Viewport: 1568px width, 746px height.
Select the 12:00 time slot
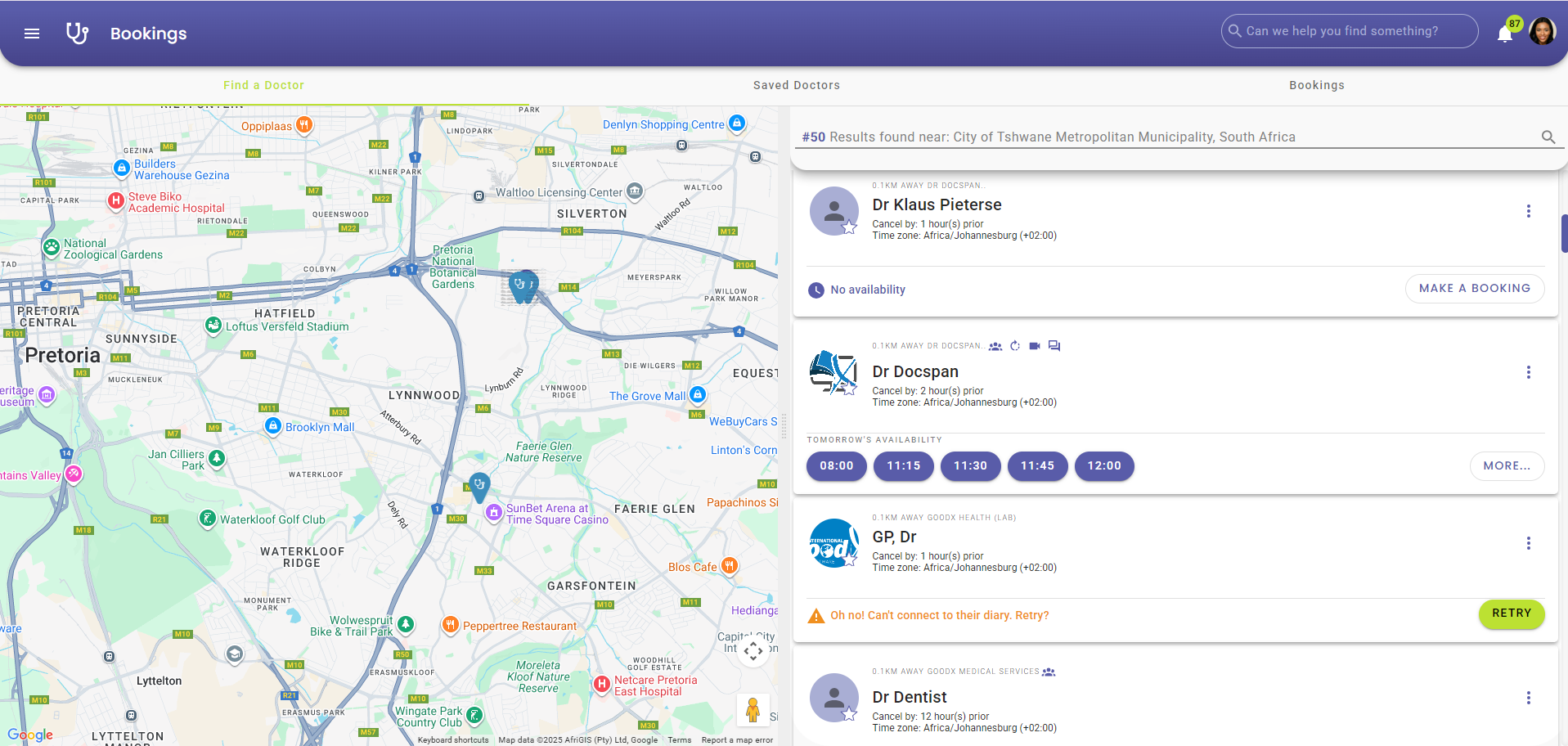tap(1104, 466)
